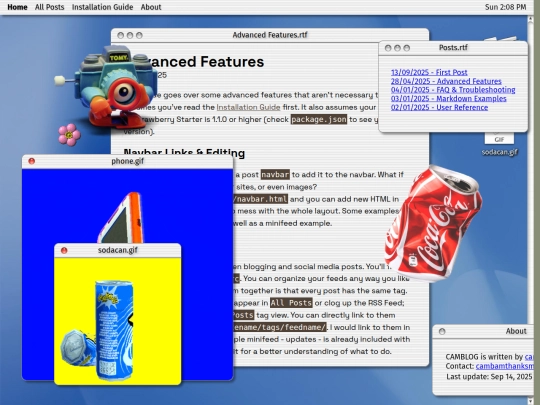This screenshot has width=540, height=405.
Task: Click the 'package.json' code snippet
Action: point(319,119)
